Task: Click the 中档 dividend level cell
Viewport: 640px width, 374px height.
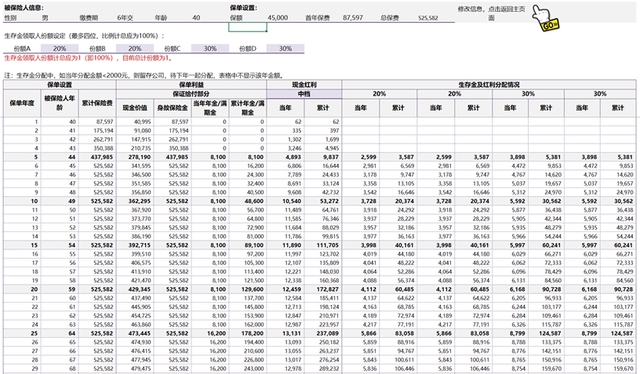Action: [304, 94]
